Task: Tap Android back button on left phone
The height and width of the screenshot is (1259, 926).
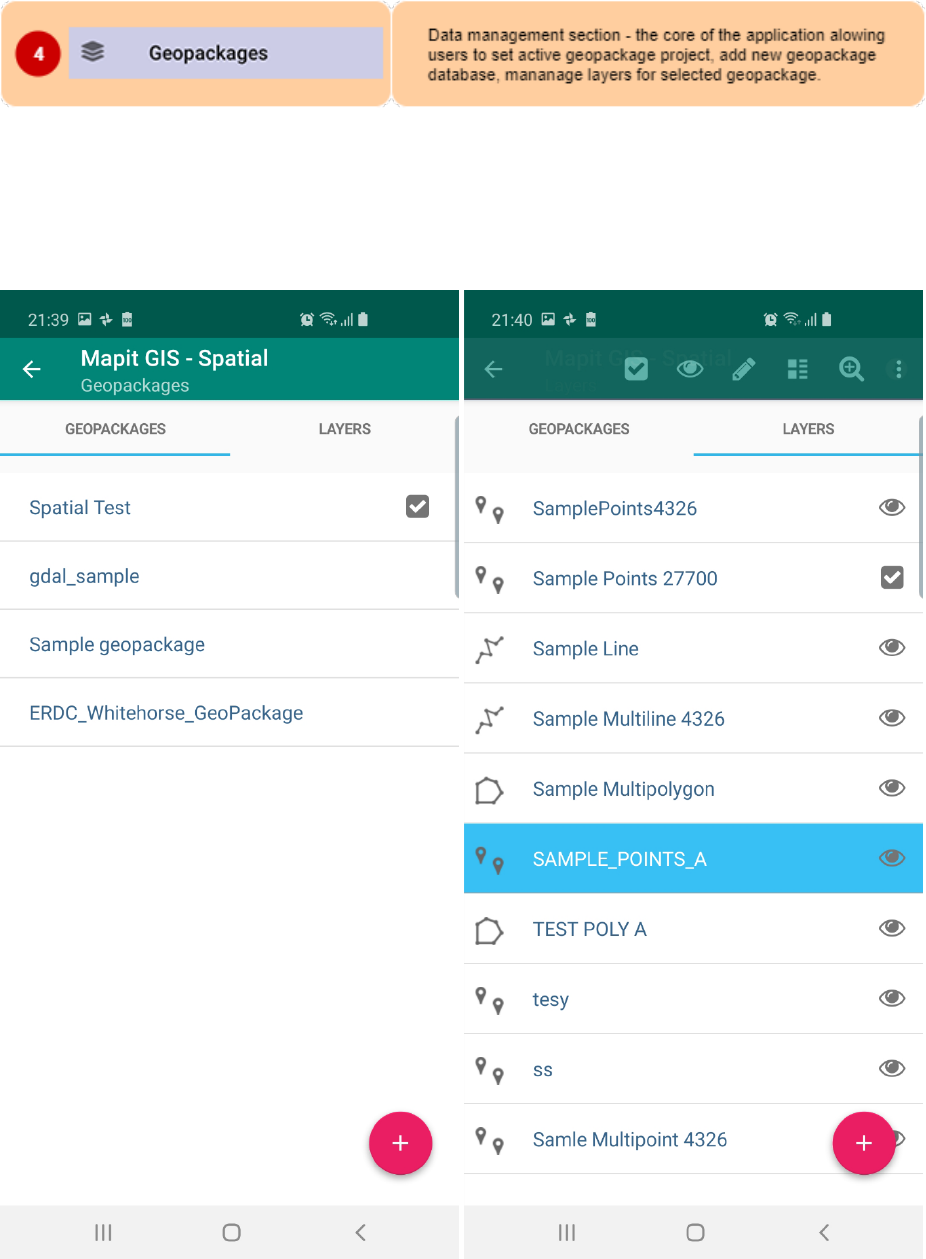Action: (360, 1233)
